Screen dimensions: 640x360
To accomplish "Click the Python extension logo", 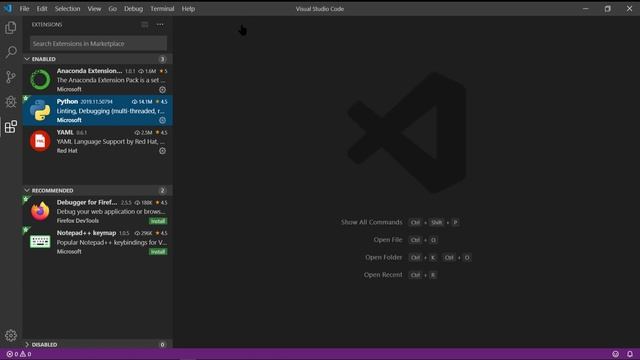I will pyautogui.click(x=40, y=110).
